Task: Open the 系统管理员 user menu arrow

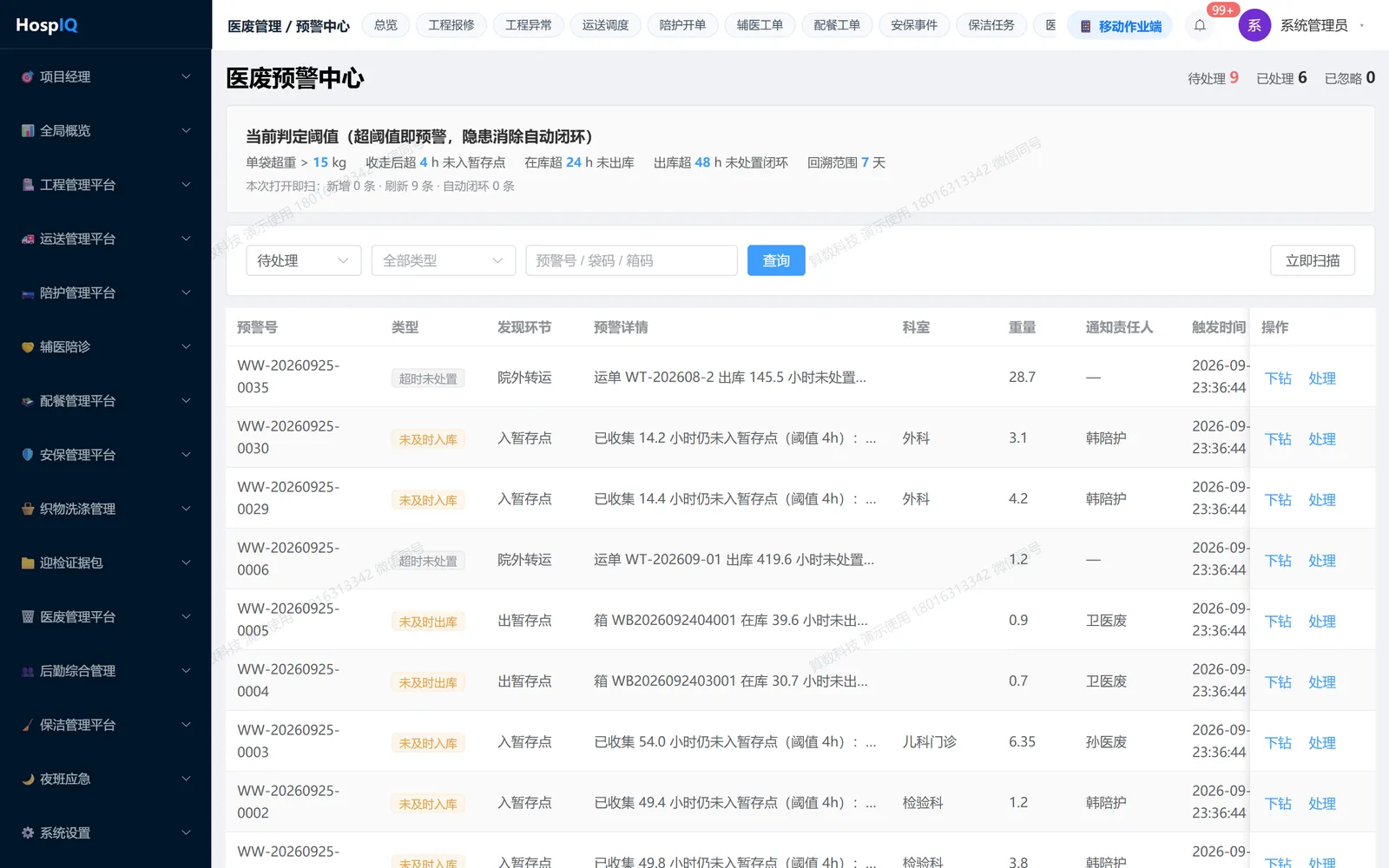Action: (1361, 25)
